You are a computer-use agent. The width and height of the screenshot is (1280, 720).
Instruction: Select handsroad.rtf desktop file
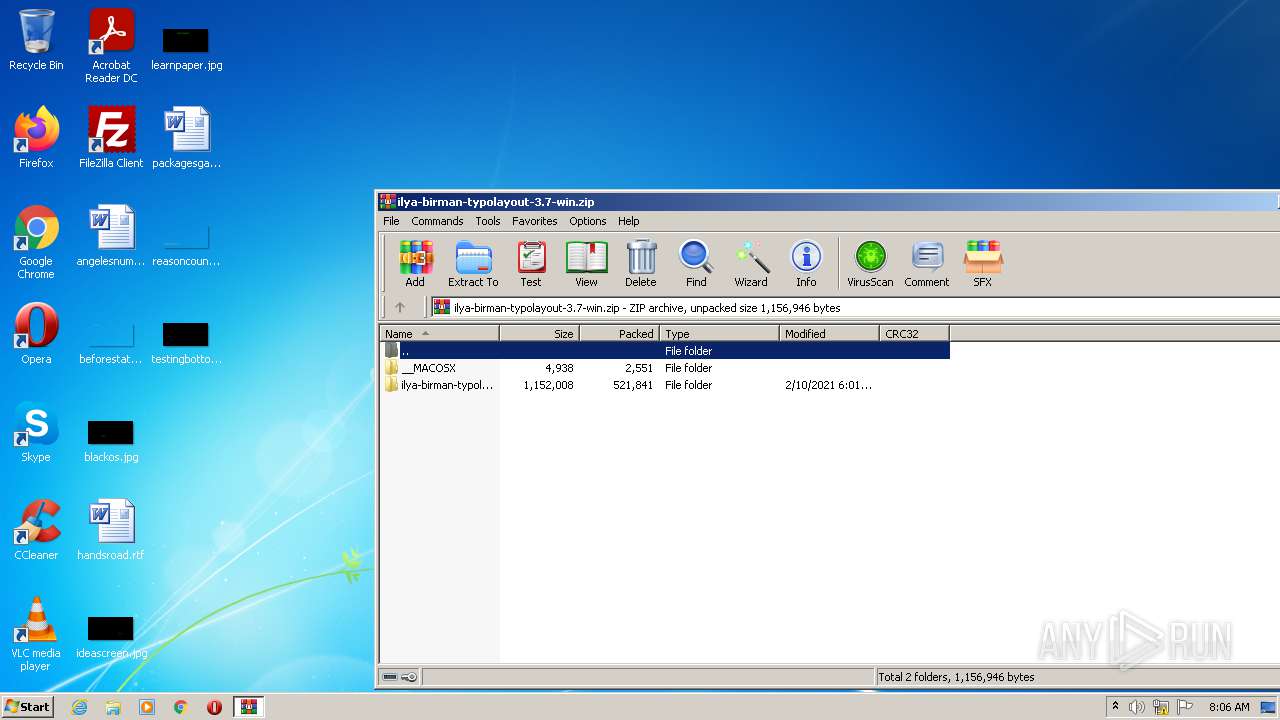tap(111, 530)
